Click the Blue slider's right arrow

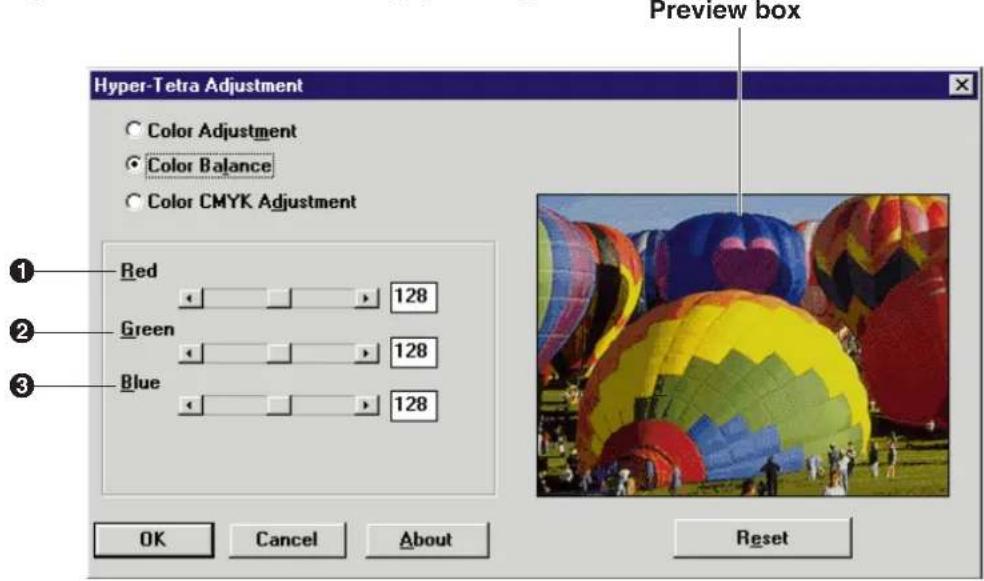click(x=366, y=405)
